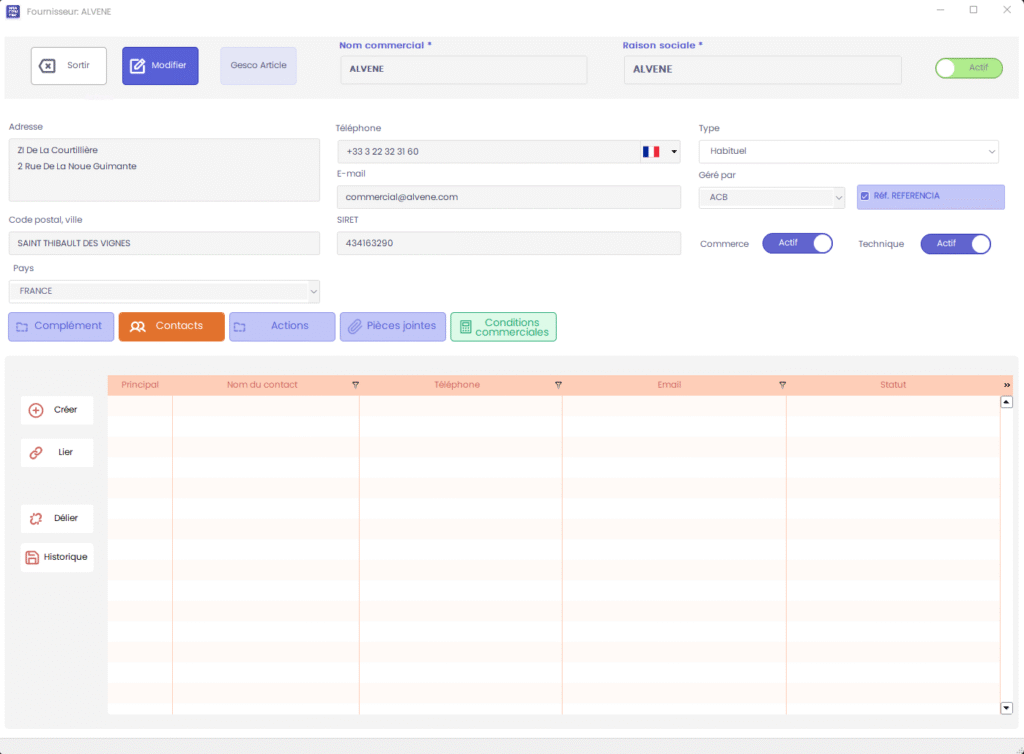Open the Type dropdown showing Habituel
Image resolution: width=1024 pixels, height=754 pixels.
tap(848, 151)
